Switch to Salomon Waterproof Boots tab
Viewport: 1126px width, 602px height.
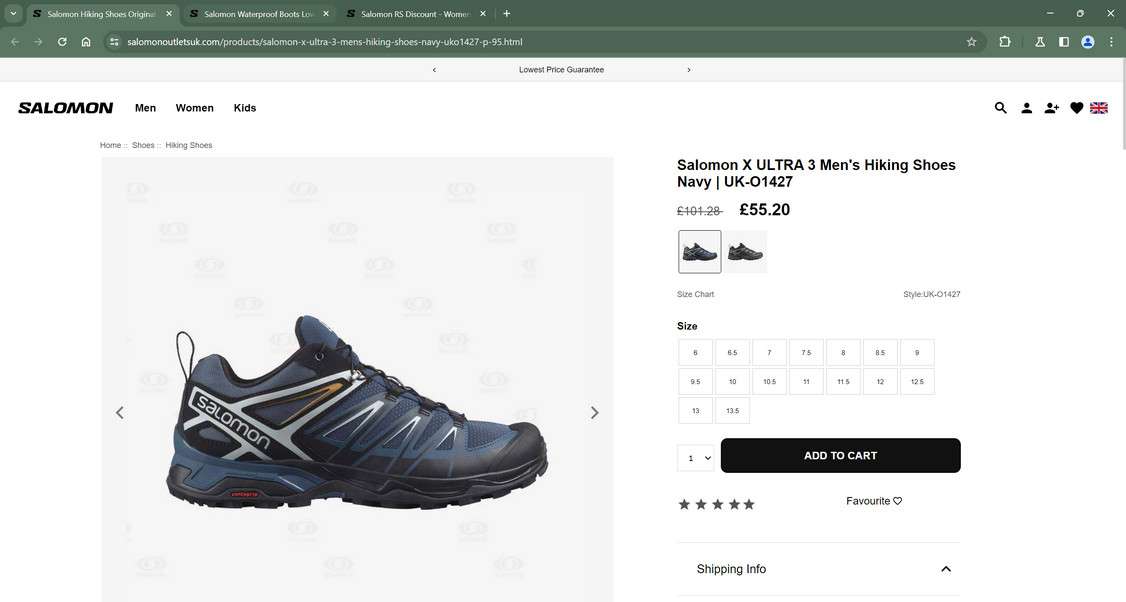tap(259, 14)
